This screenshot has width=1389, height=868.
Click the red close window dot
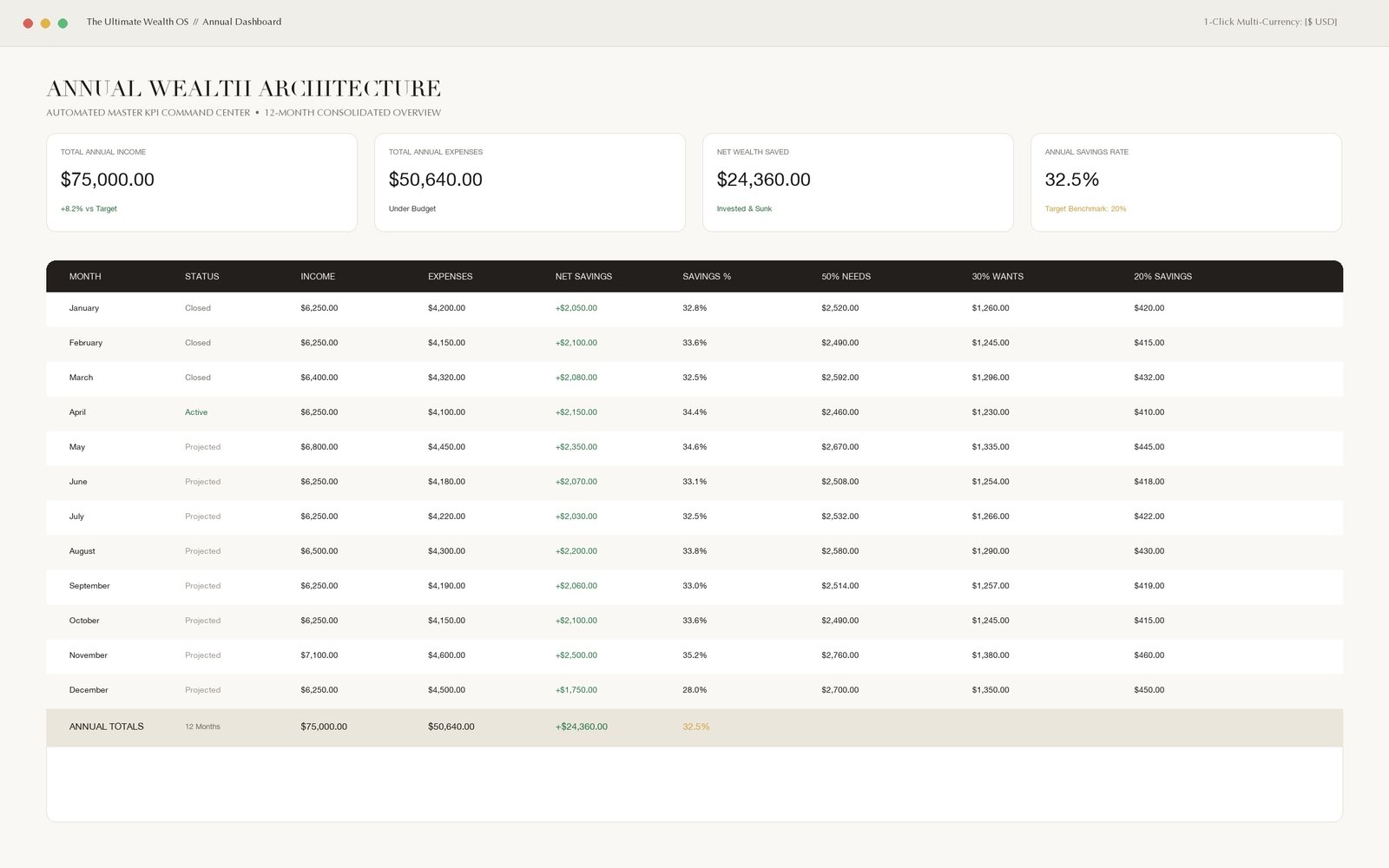pyautogui.click(x=28, y=23)
